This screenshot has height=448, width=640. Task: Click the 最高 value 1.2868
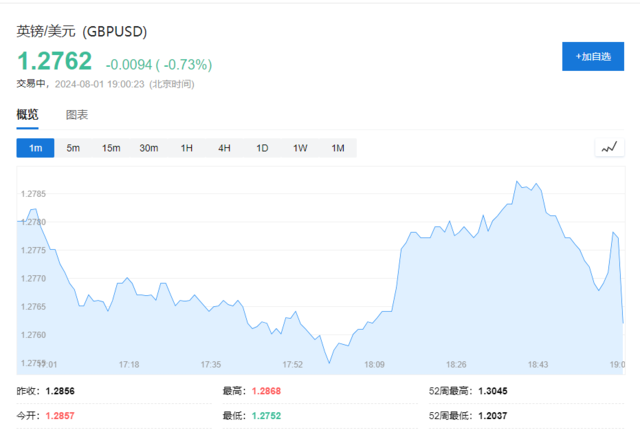[x=266, y=392]
